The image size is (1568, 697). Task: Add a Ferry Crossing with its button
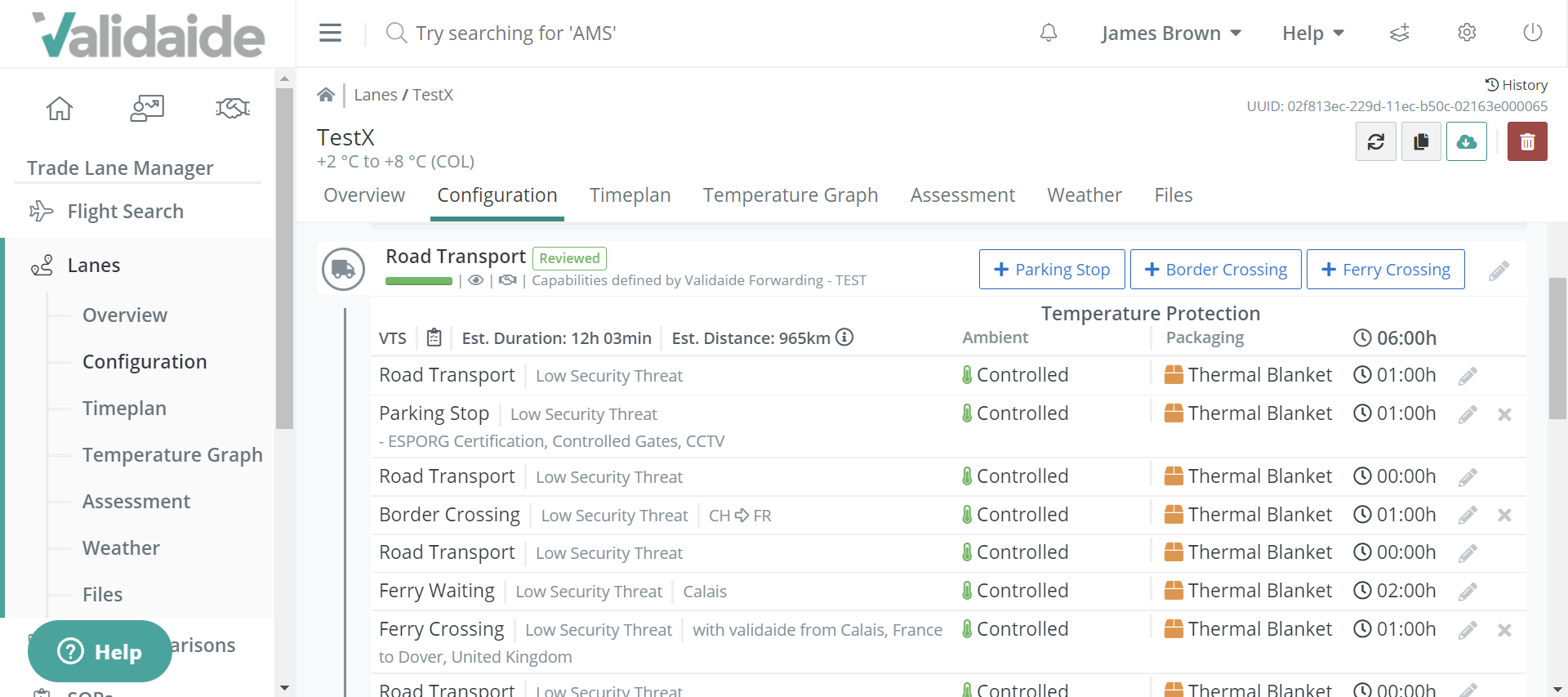(x=1385, y=269)
